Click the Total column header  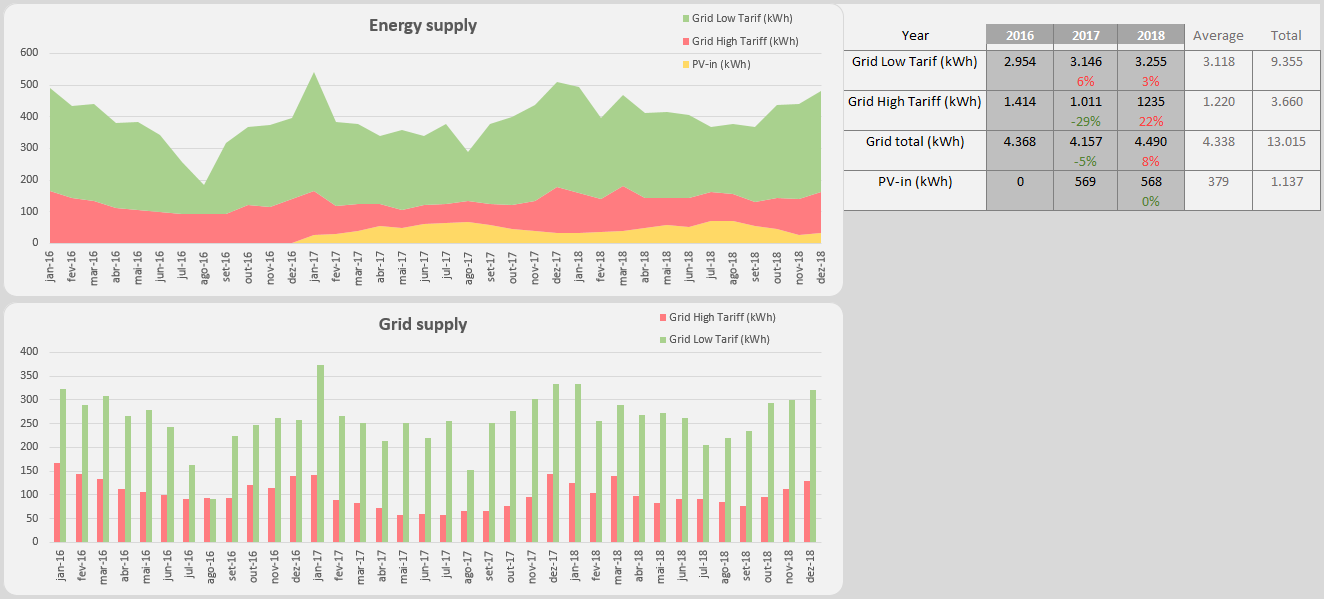coord(1285,35)
